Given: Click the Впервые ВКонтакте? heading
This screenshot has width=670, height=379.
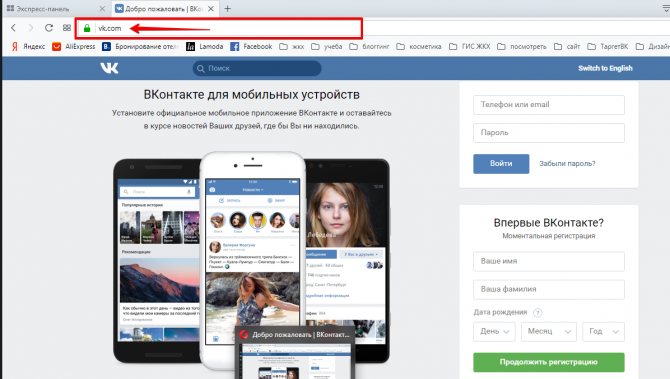Looking at the screenshot, I should pyautogui.click(x=549, y=223).
